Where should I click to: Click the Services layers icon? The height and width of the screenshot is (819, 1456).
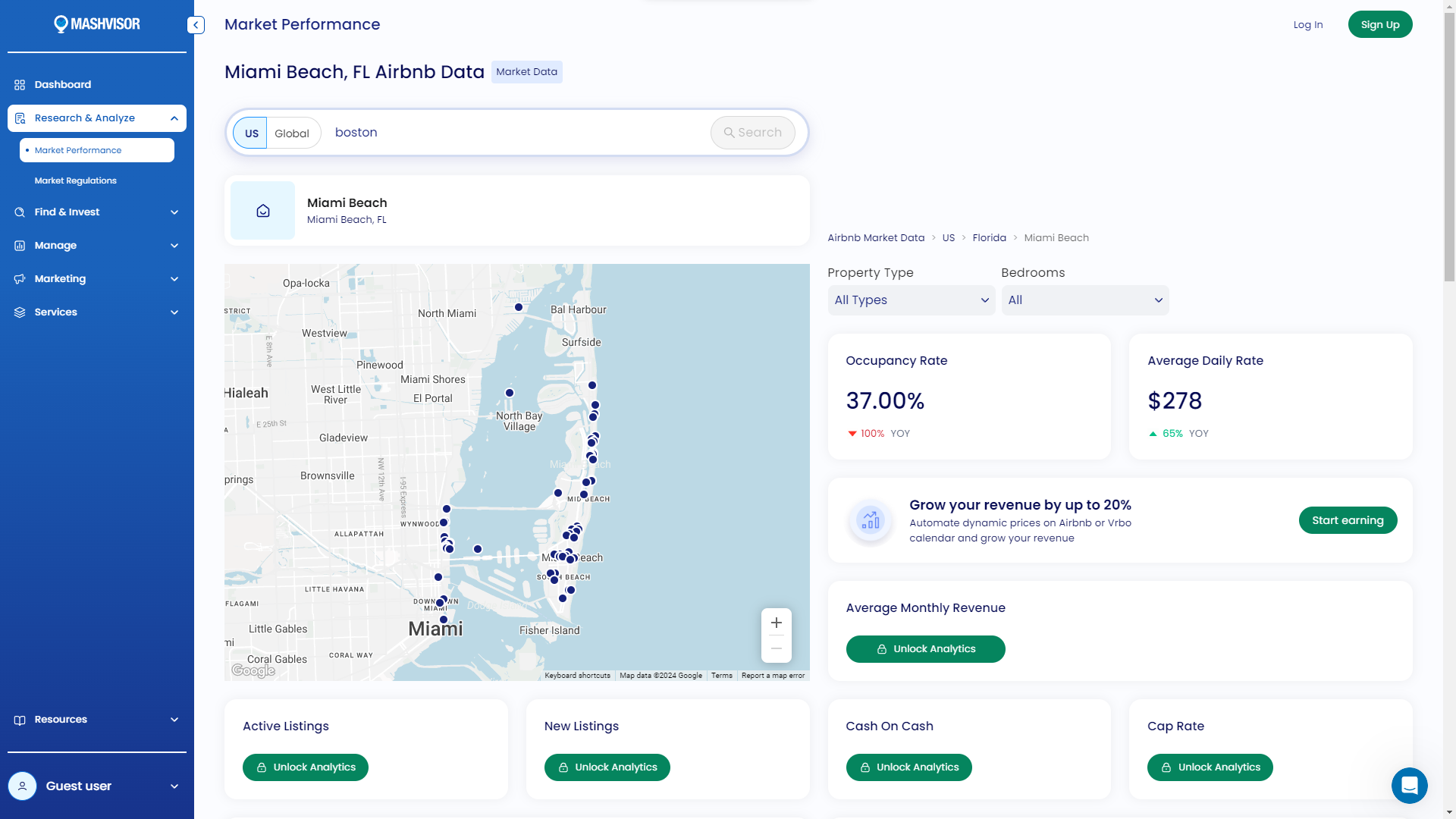20,312
